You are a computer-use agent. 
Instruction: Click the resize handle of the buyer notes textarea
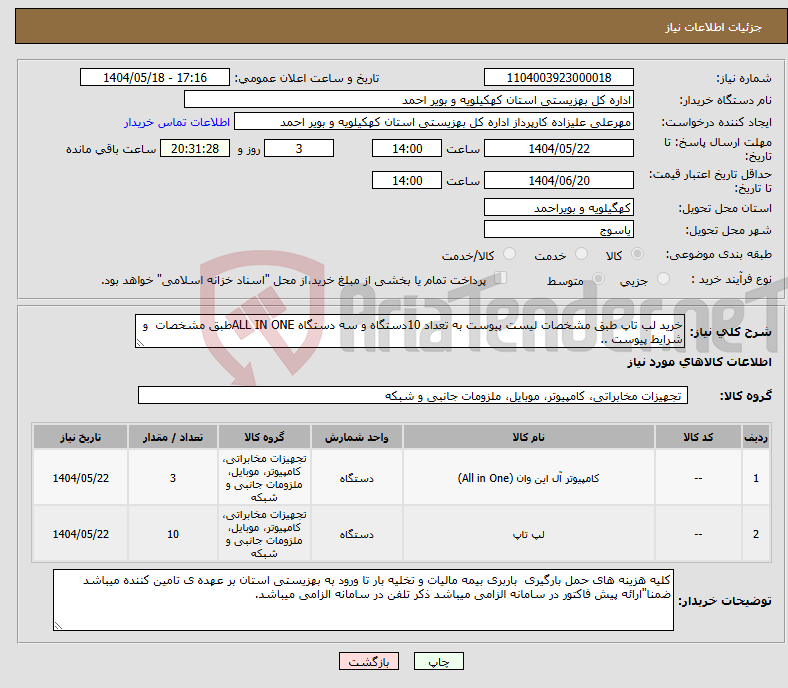(58, 626)
